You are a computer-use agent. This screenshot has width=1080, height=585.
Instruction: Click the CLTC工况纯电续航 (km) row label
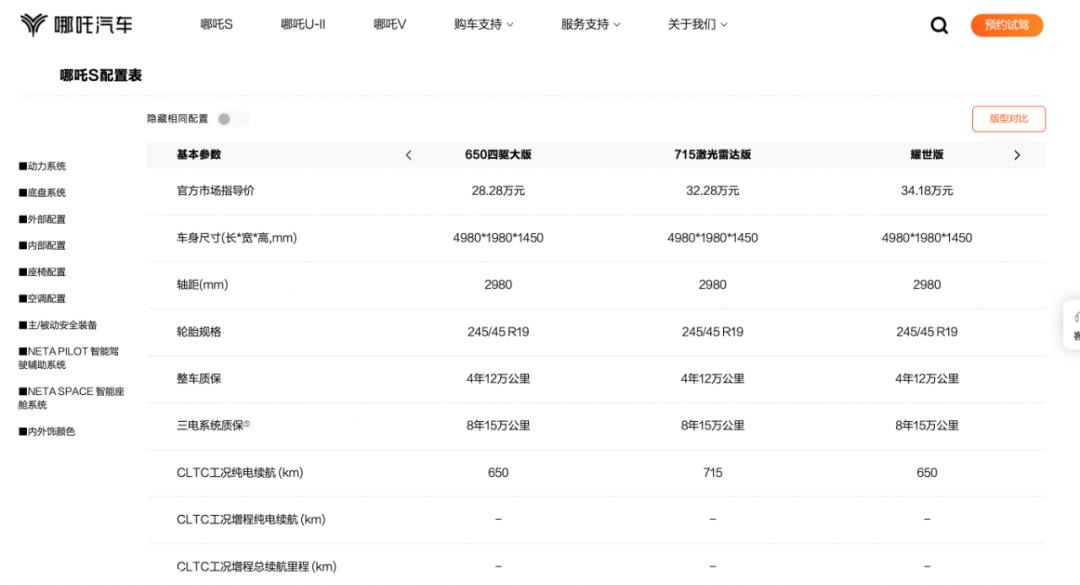click(x=240, y=473)
